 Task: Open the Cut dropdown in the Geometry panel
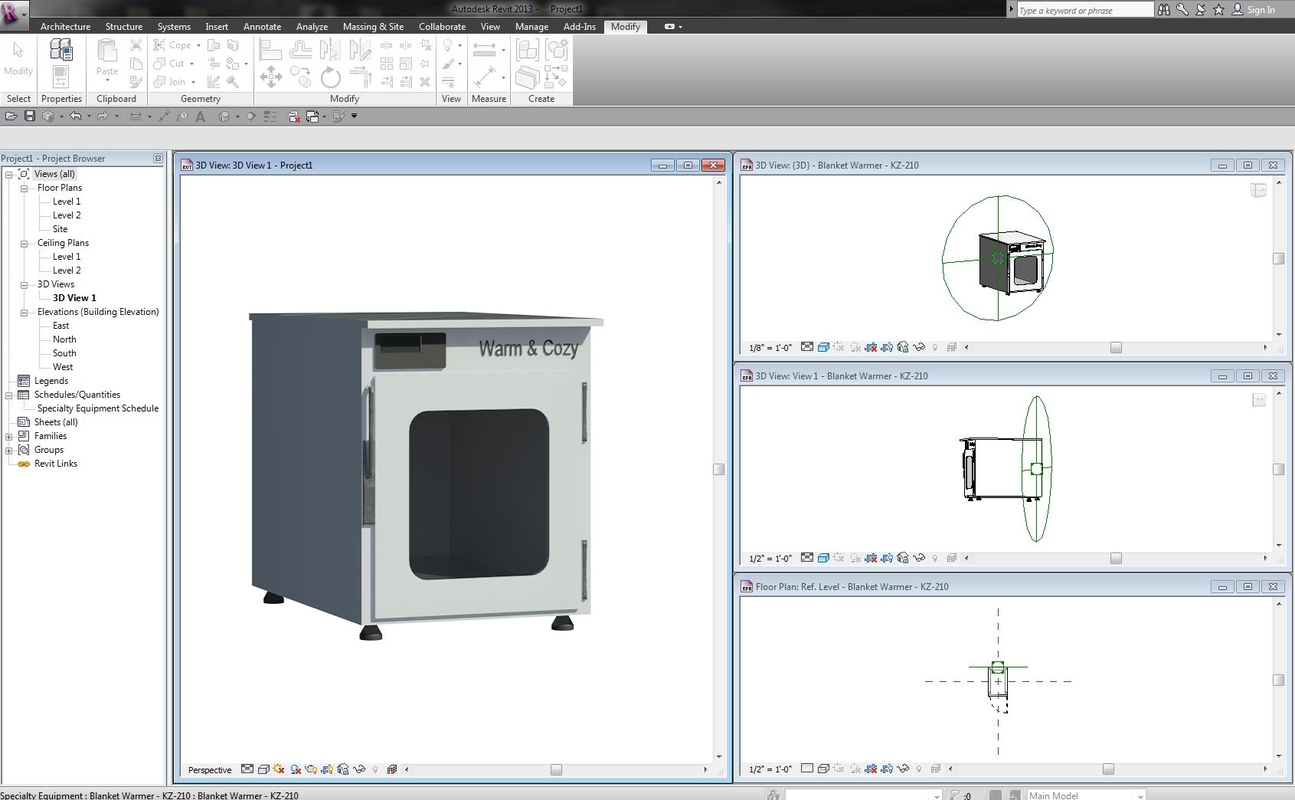pos(190,62)
